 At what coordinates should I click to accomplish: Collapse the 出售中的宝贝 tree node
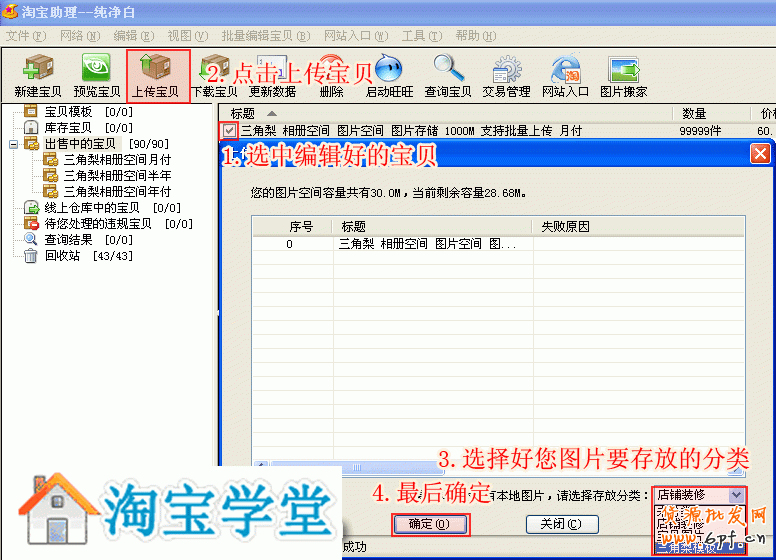point(14,144)
